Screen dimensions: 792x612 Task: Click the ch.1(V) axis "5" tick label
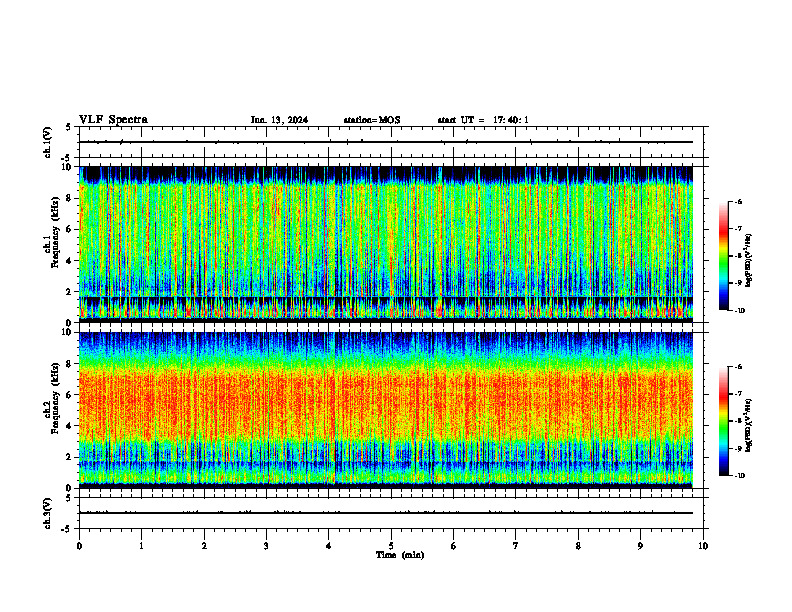70,127
